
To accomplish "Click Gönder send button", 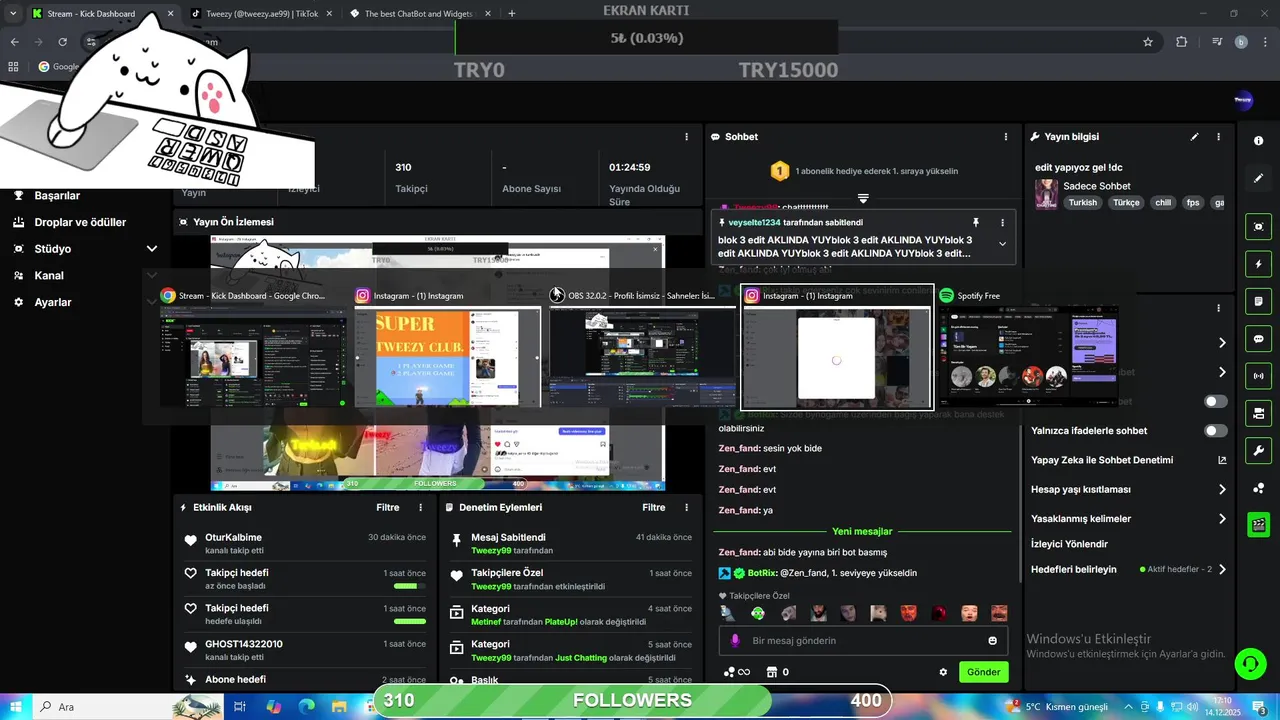I will 983,672.
